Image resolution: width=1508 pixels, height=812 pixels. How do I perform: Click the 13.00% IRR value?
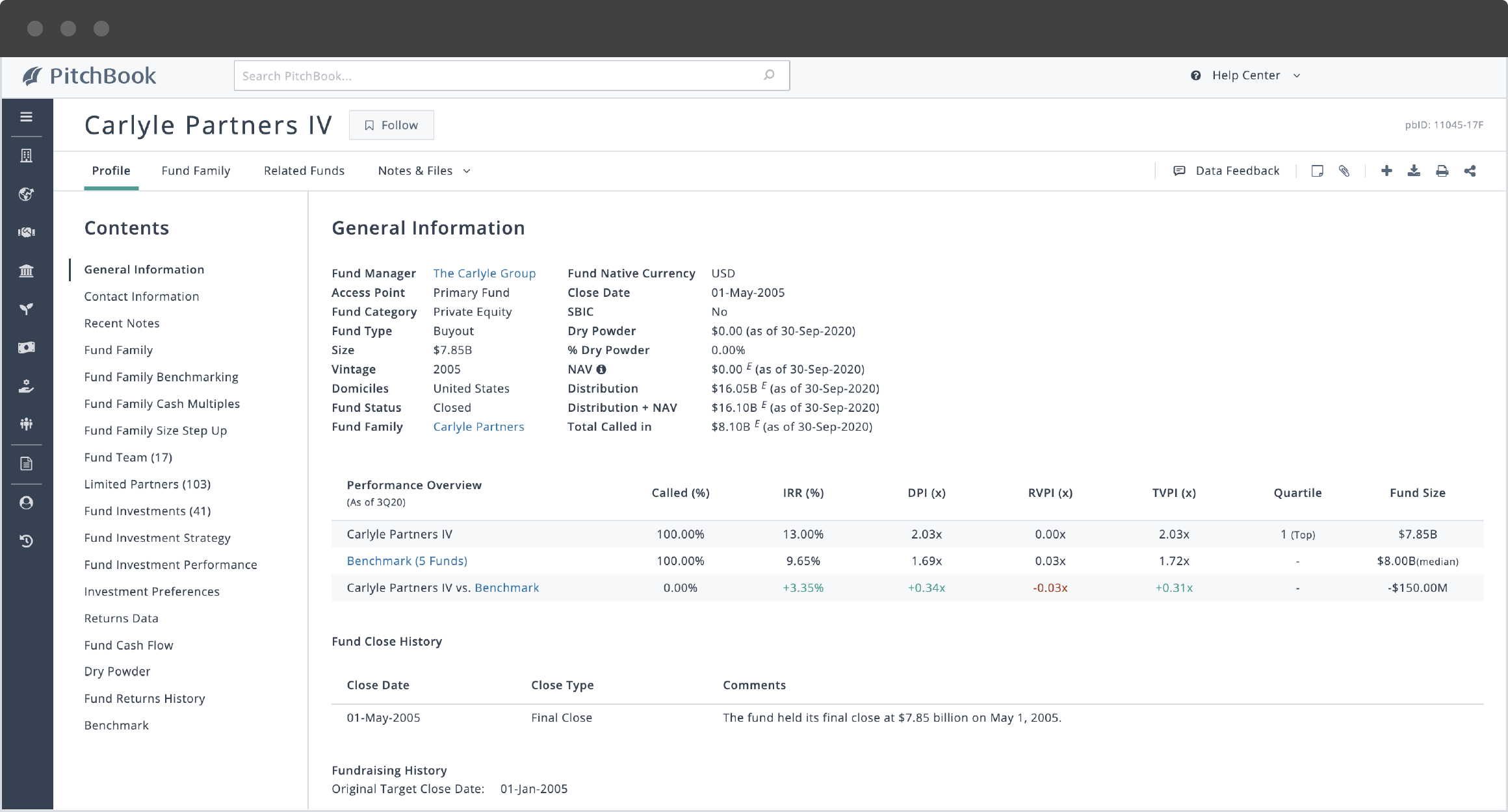[803, 534]
